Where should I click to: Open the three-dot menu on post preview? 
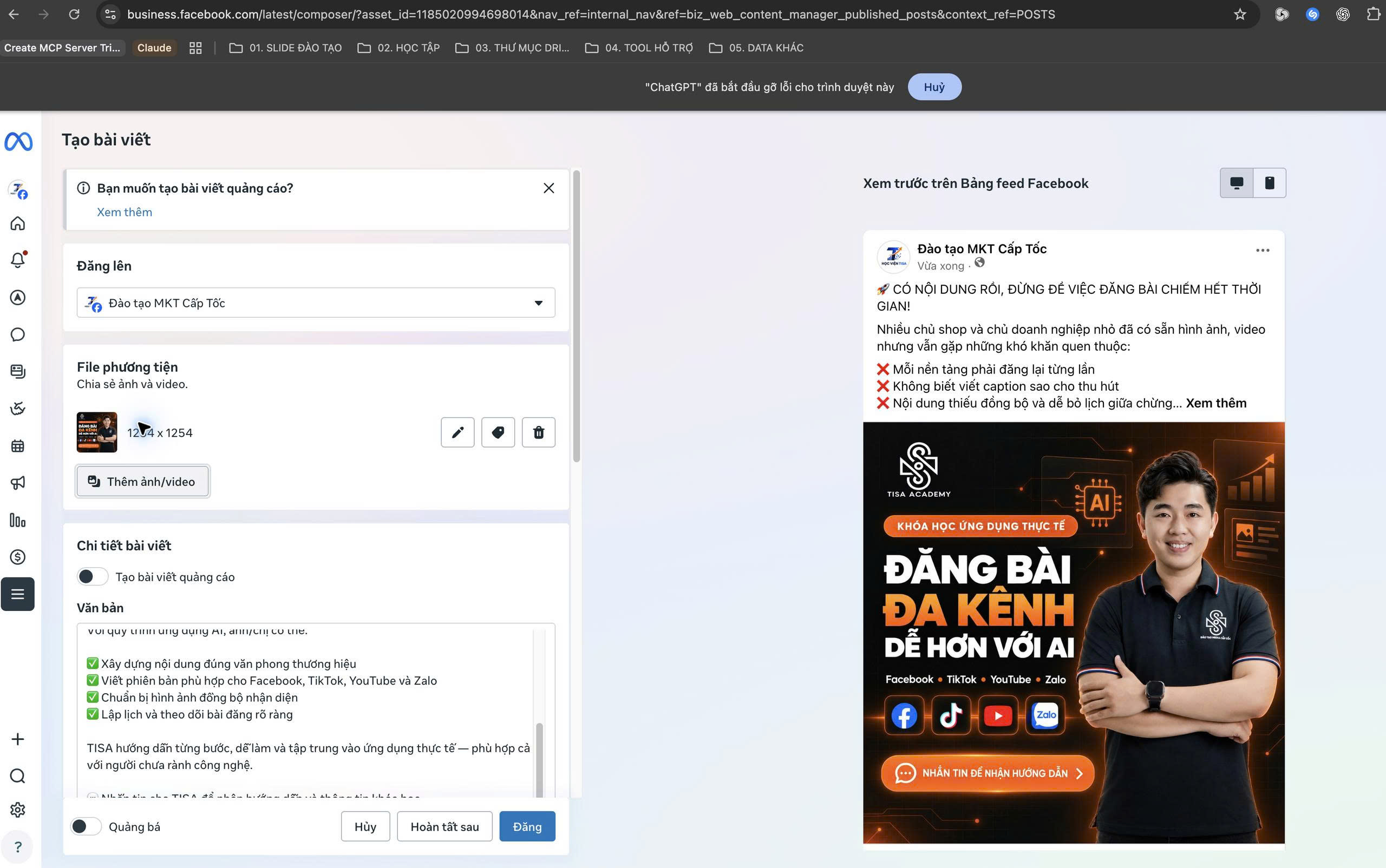[x=1263, y=251]
